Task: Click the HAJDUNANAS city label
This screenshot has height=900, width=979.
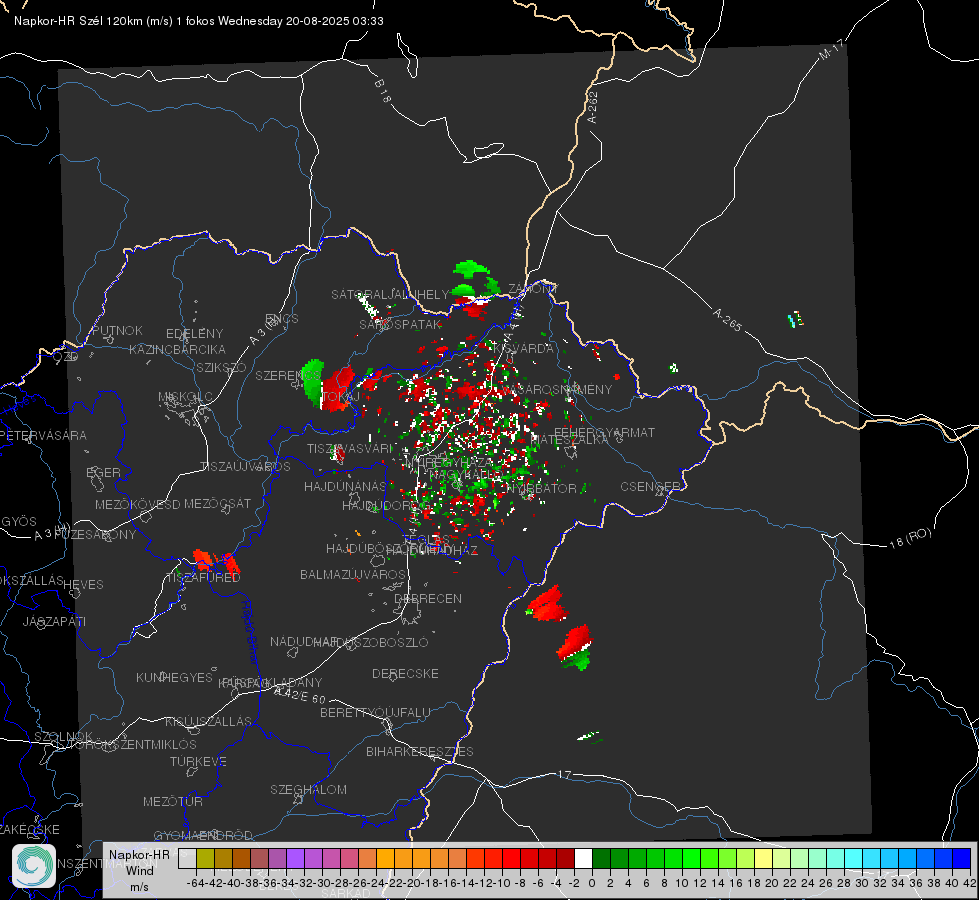Action: 345,486
